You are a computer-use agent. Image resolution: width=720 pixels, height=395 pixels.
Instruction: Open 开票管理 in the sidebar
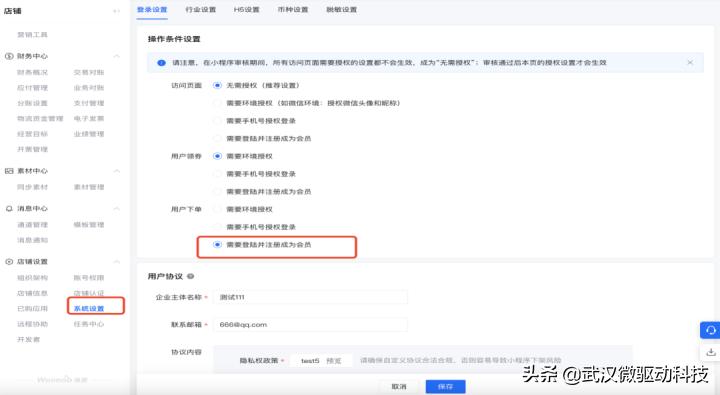tap(32, 149)
